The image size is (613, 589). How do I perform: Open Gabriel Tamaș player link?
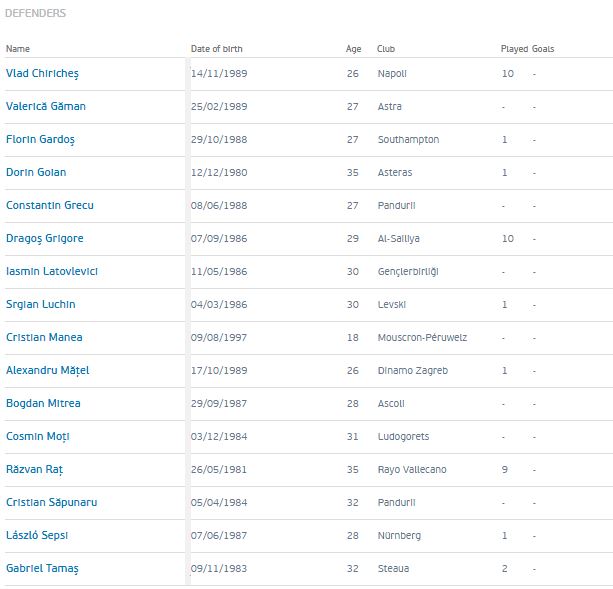tap(42, 568)
